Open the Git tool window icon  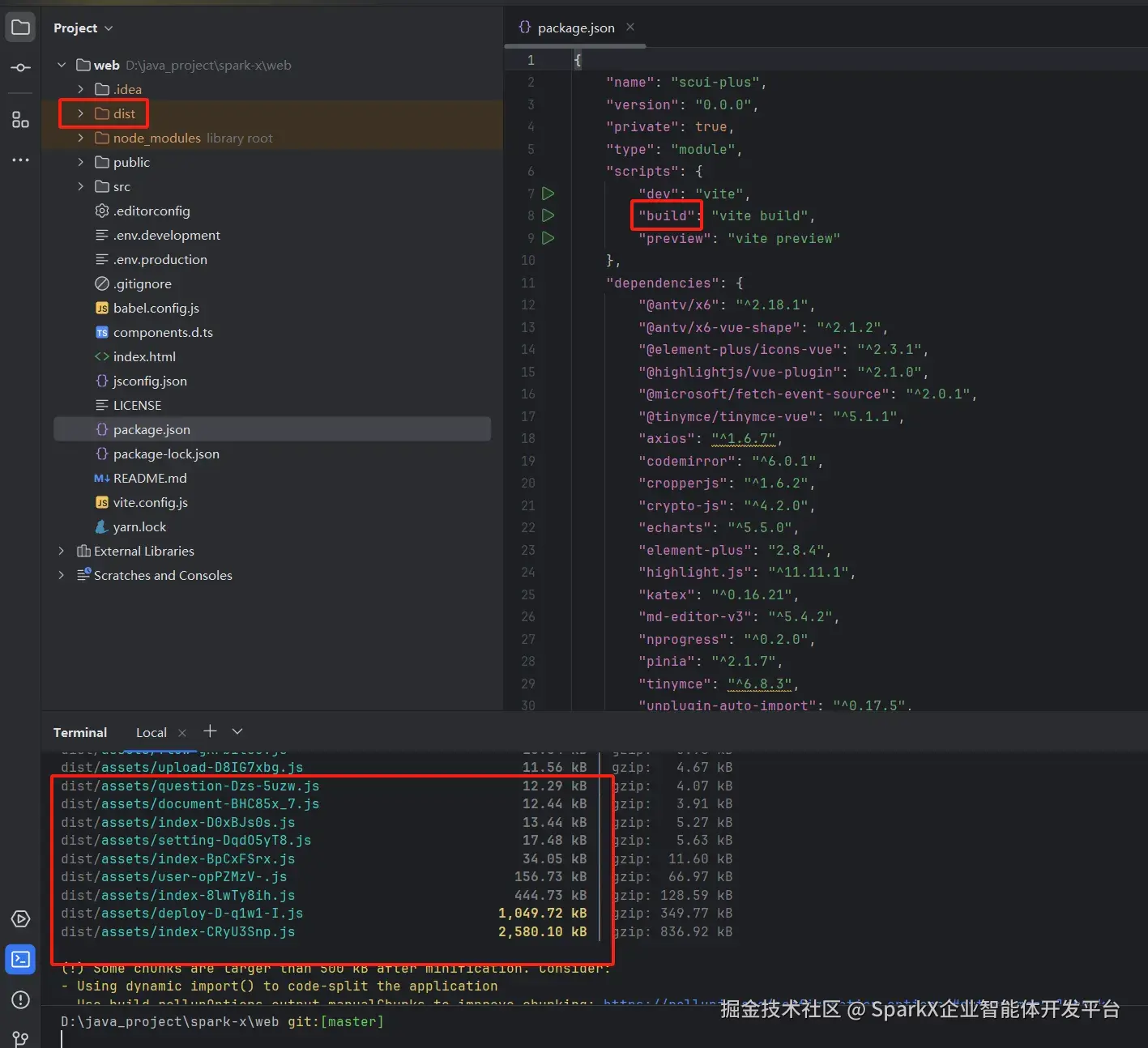pyautogui.click(x=20, y=1037)
